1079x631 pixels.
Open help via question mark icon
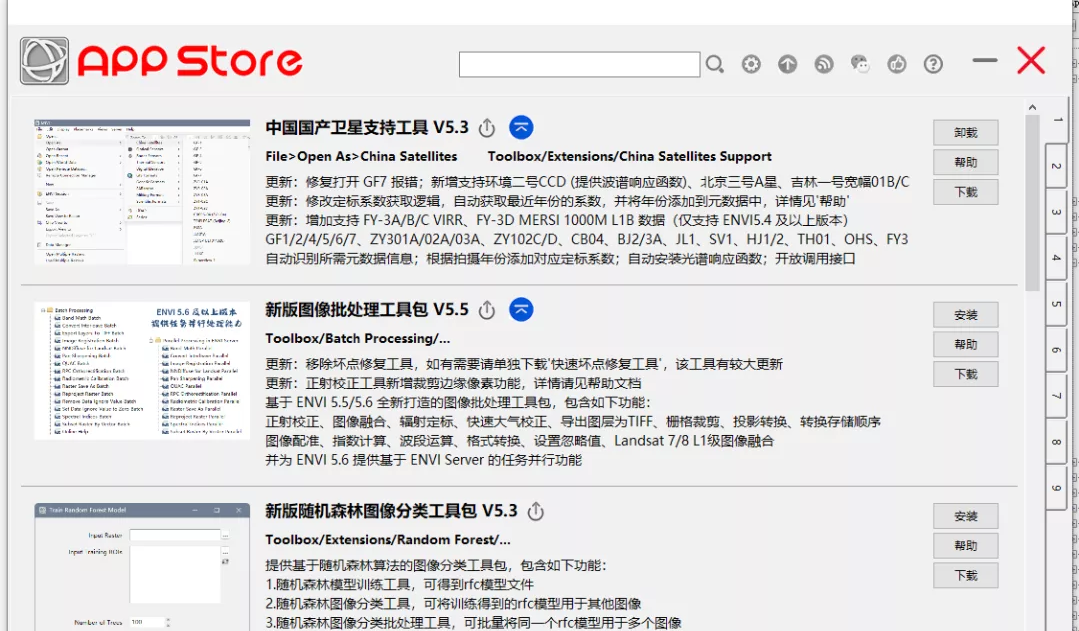tap(933, 65)
